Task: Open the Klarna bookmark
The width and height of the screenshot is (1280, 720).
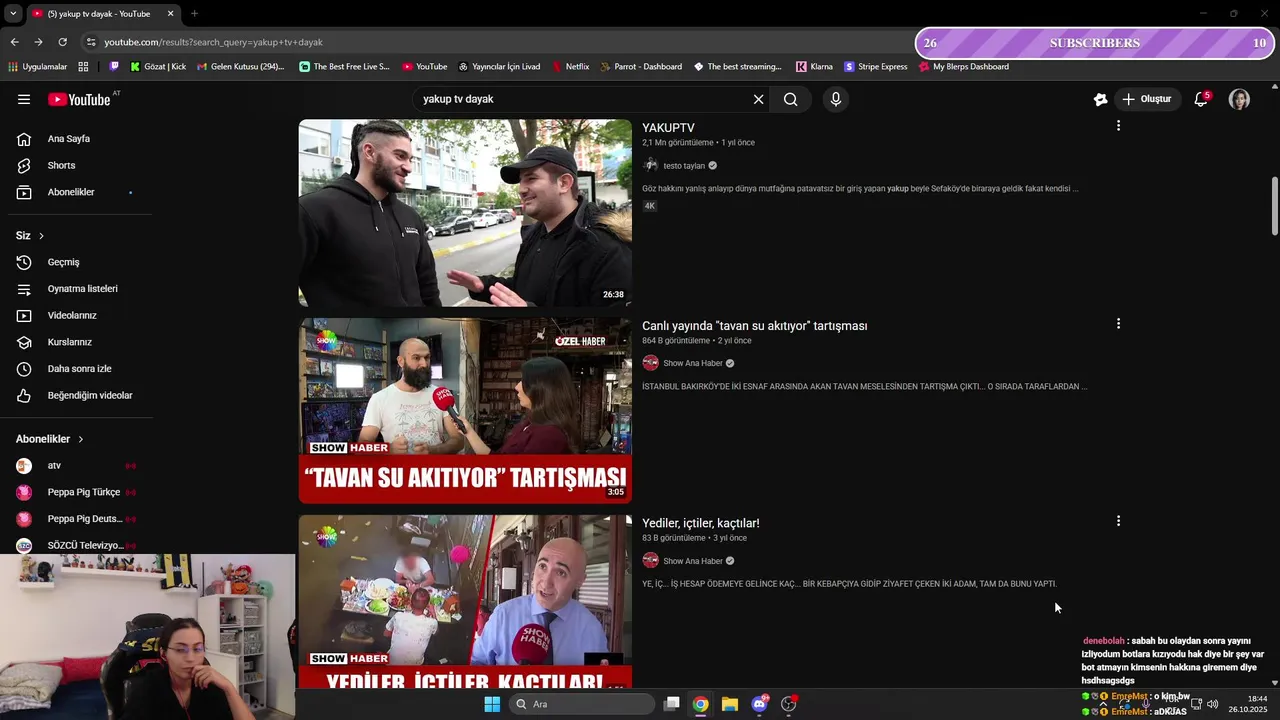Action: [814, 67]
